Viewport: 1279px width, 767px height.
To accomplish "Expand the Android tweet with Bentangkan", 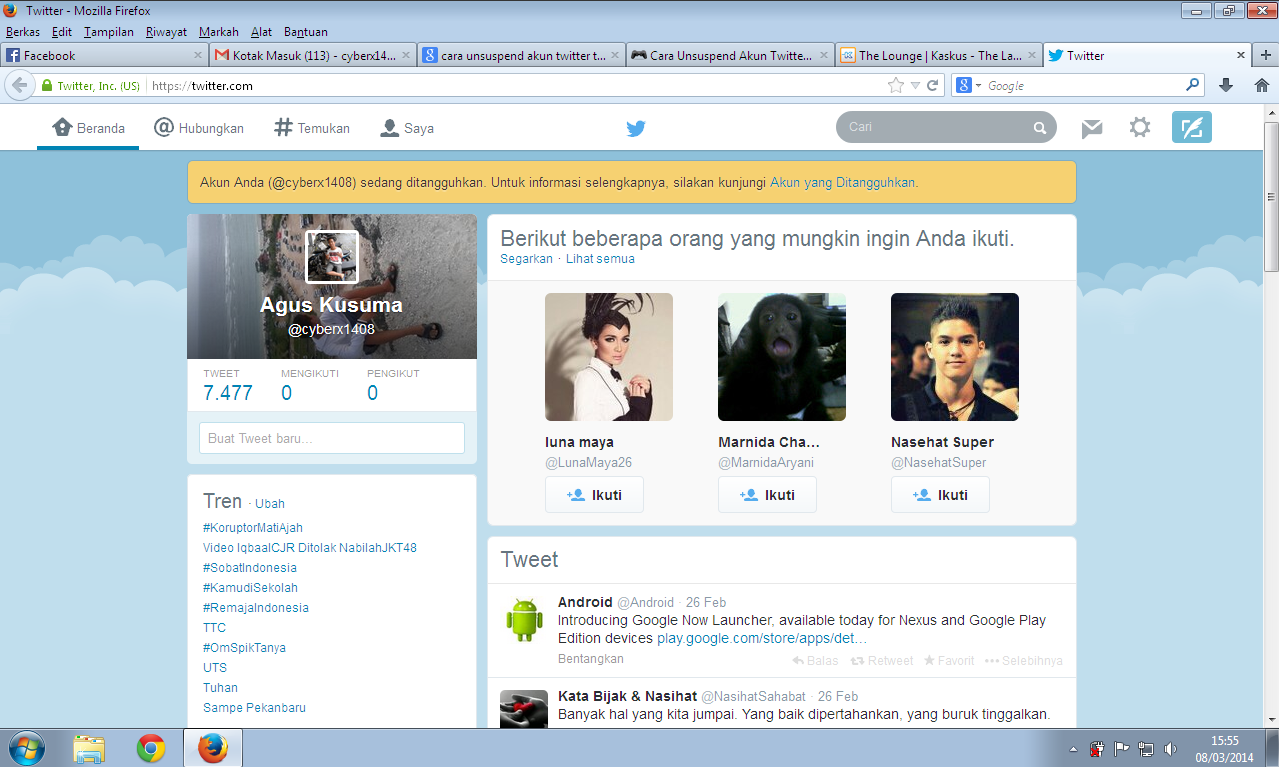I will pos(591,659).
